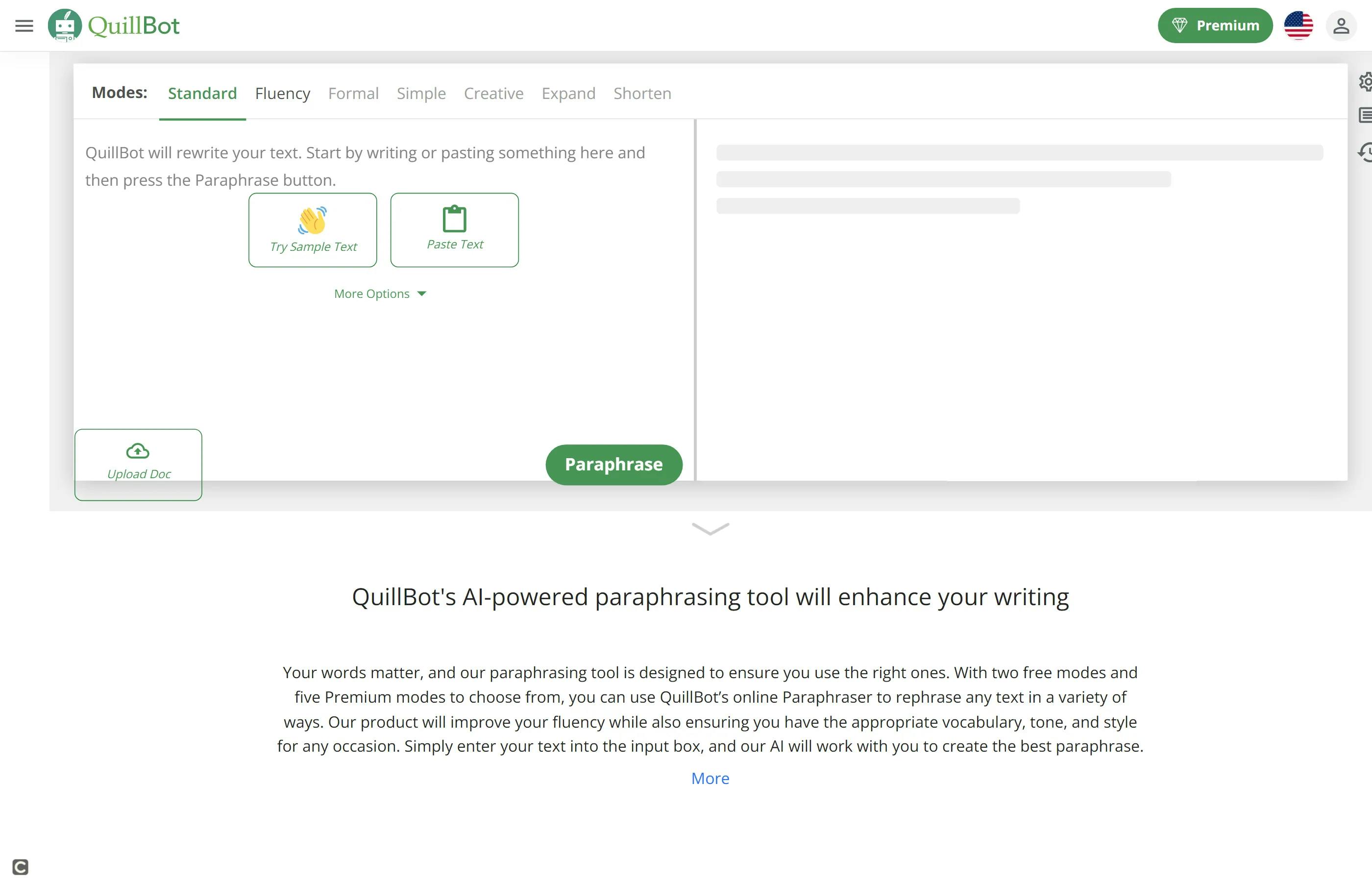Switch to the Fluency mode
This screenshot has height=882, width=1372.
coord(282,94)
